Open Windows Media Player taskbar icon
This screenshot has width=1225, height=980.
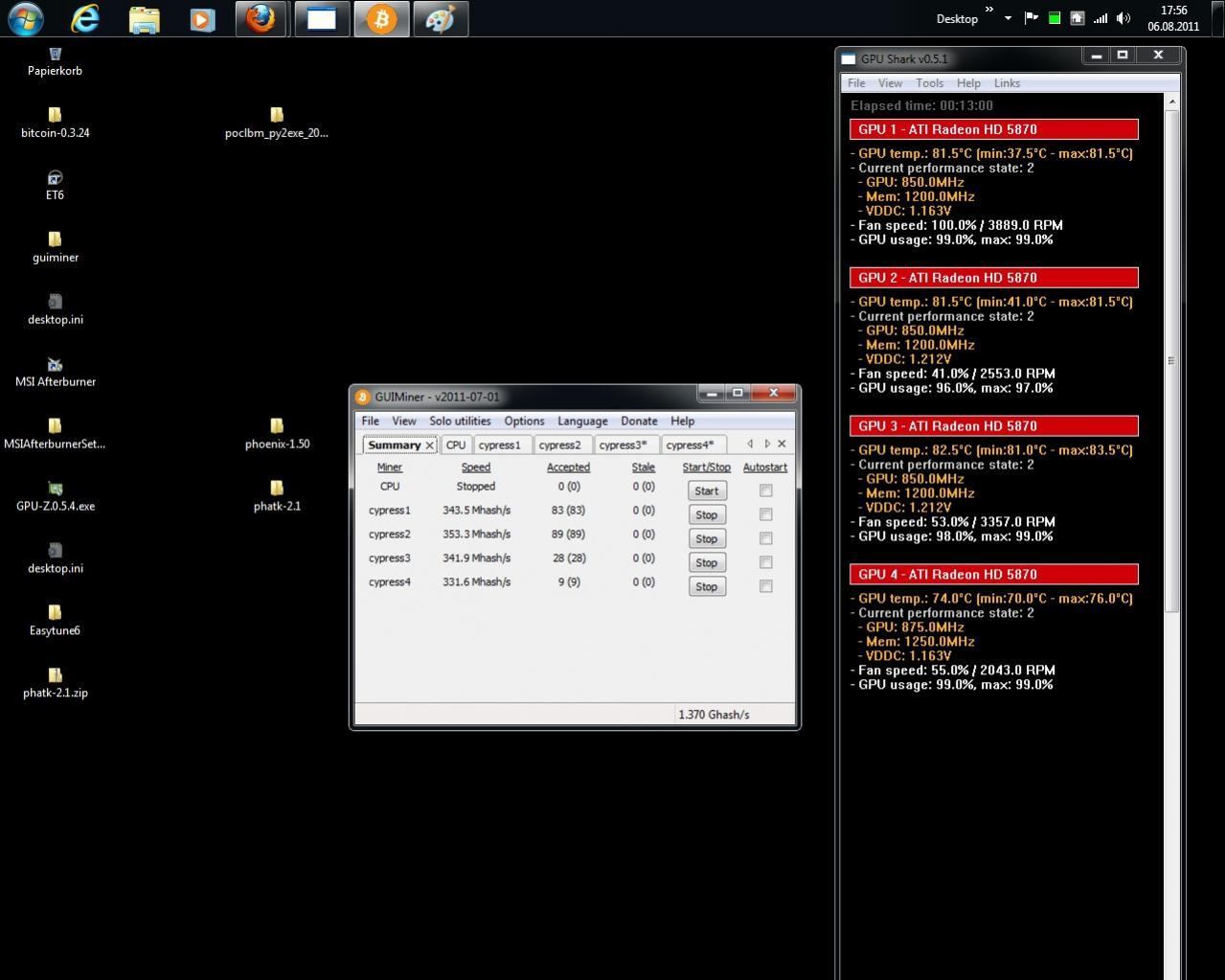pyautogui.click(x=202, y=19)
